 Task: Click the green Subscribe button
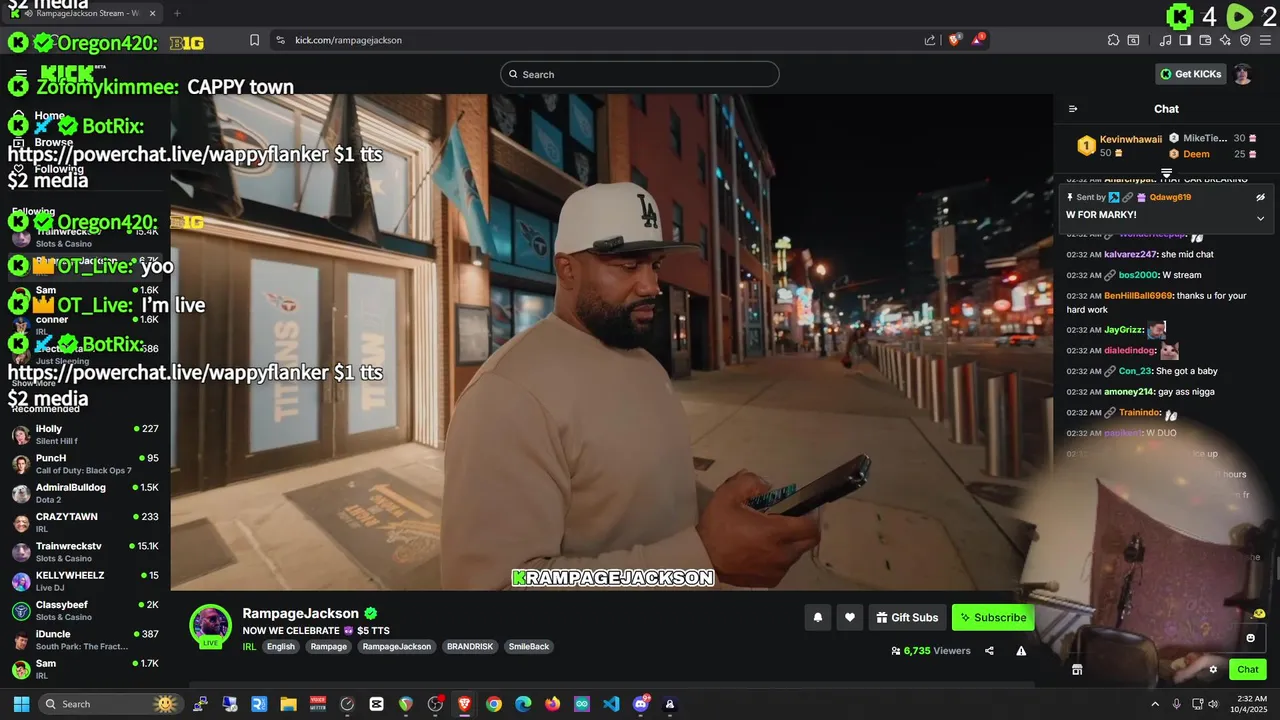click(993, 618)
